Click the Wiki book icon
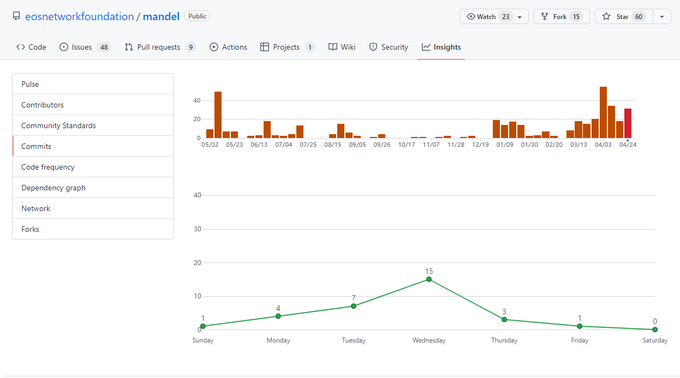680x378 pixels. 333,47
